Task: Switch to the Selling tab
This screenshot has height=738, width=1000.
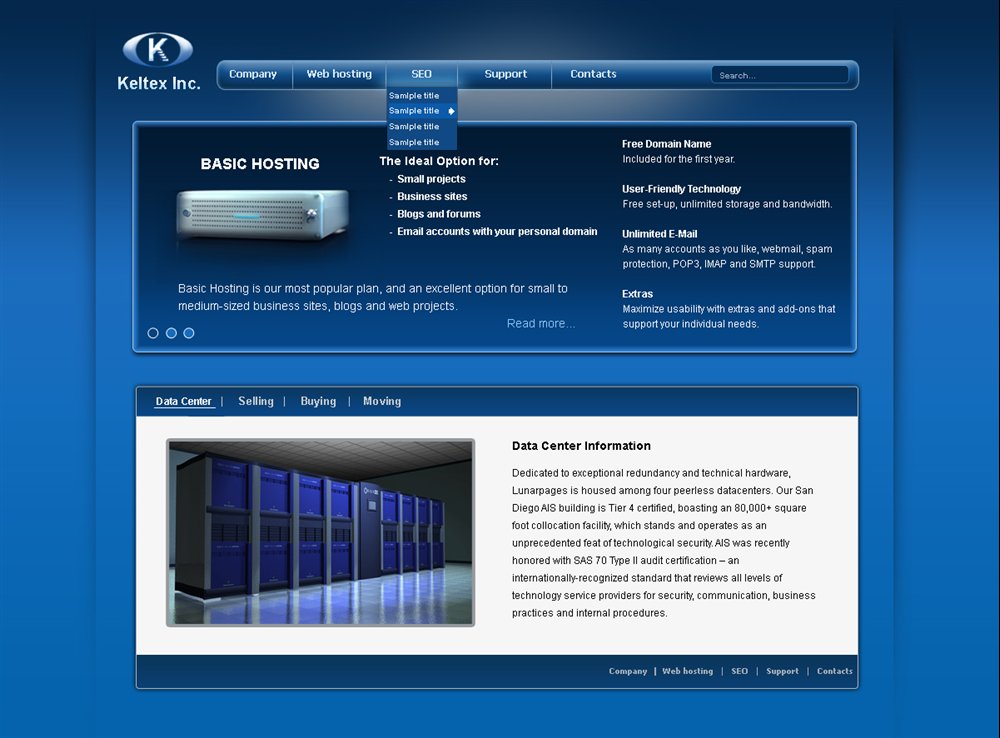Action: coord(256,401)
